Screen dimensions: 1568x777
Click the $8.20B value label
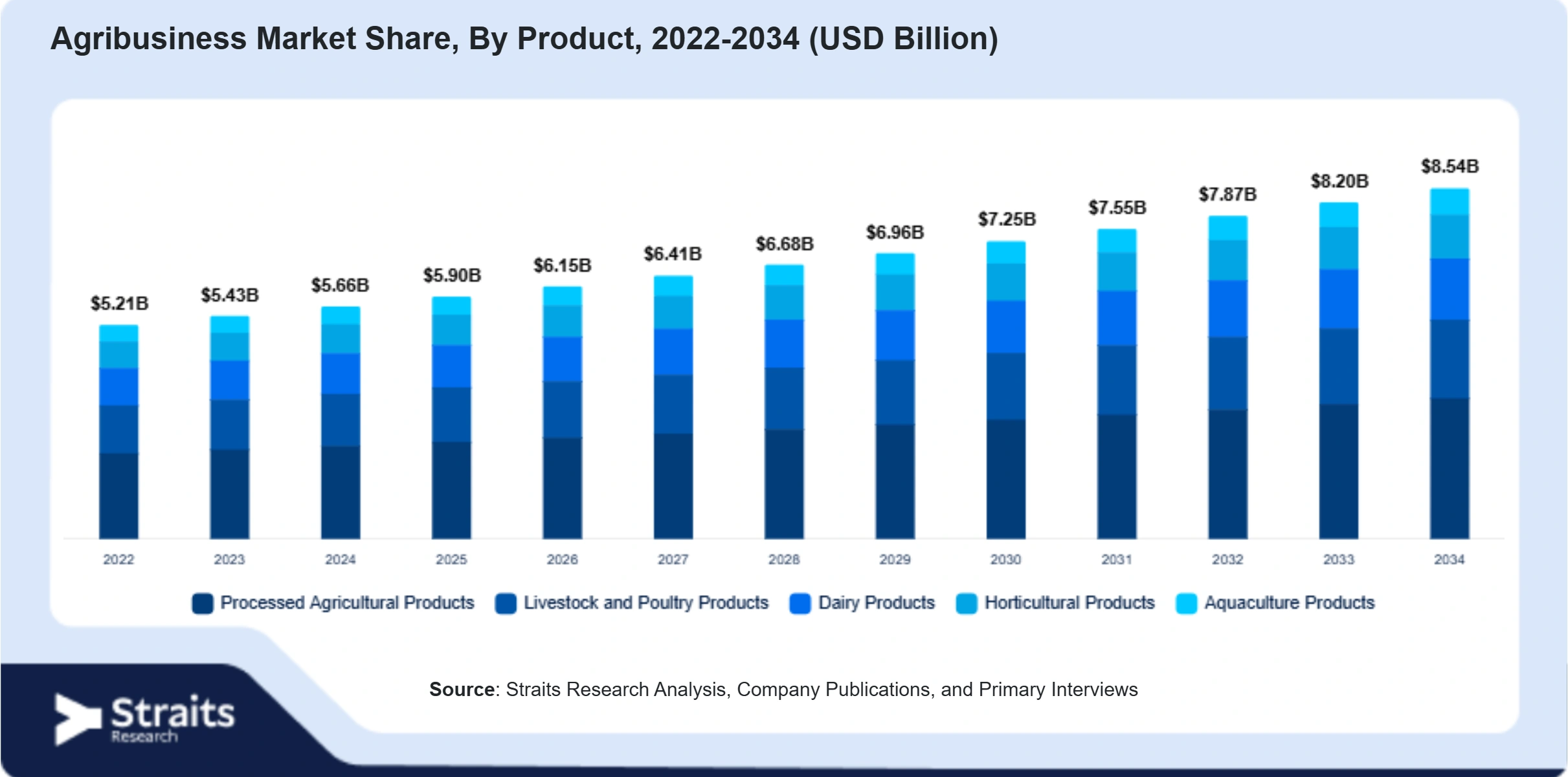coord(1339,181)
